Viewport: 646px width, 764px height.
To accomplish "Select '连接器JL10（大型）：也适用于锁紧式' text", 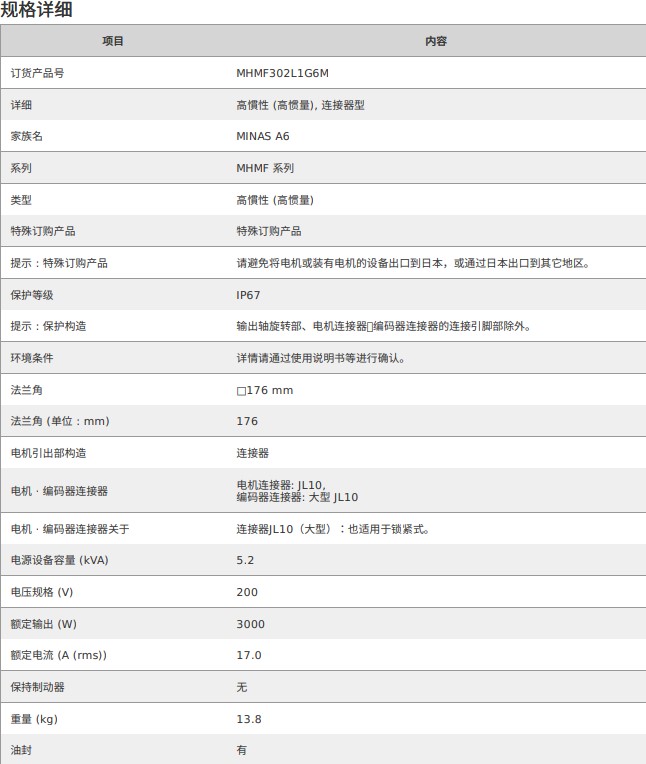I will click(333, 529).
